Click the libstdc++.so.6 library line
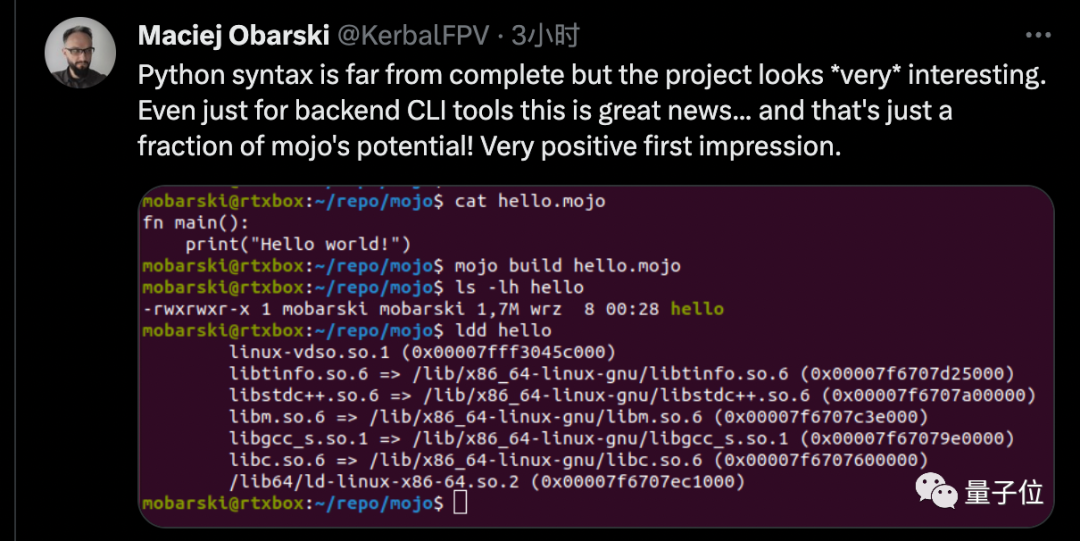The width and height of the screenshot is (1080, 541). (633, 395)
